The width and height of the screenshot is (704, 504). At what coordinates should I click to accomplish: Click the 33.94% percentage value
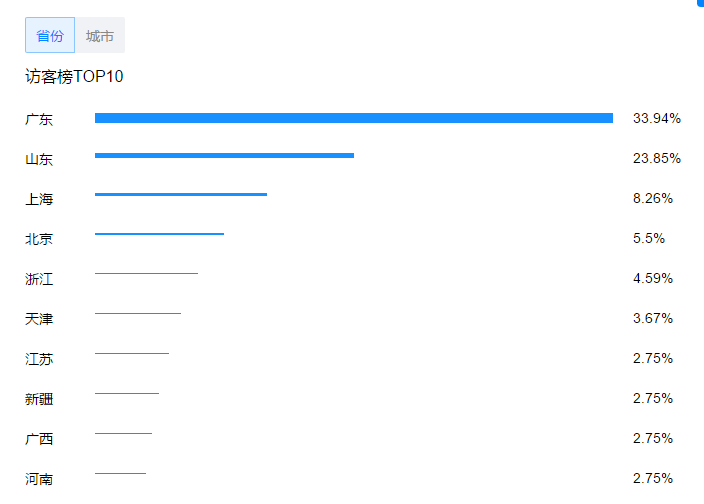click(657, 118)
